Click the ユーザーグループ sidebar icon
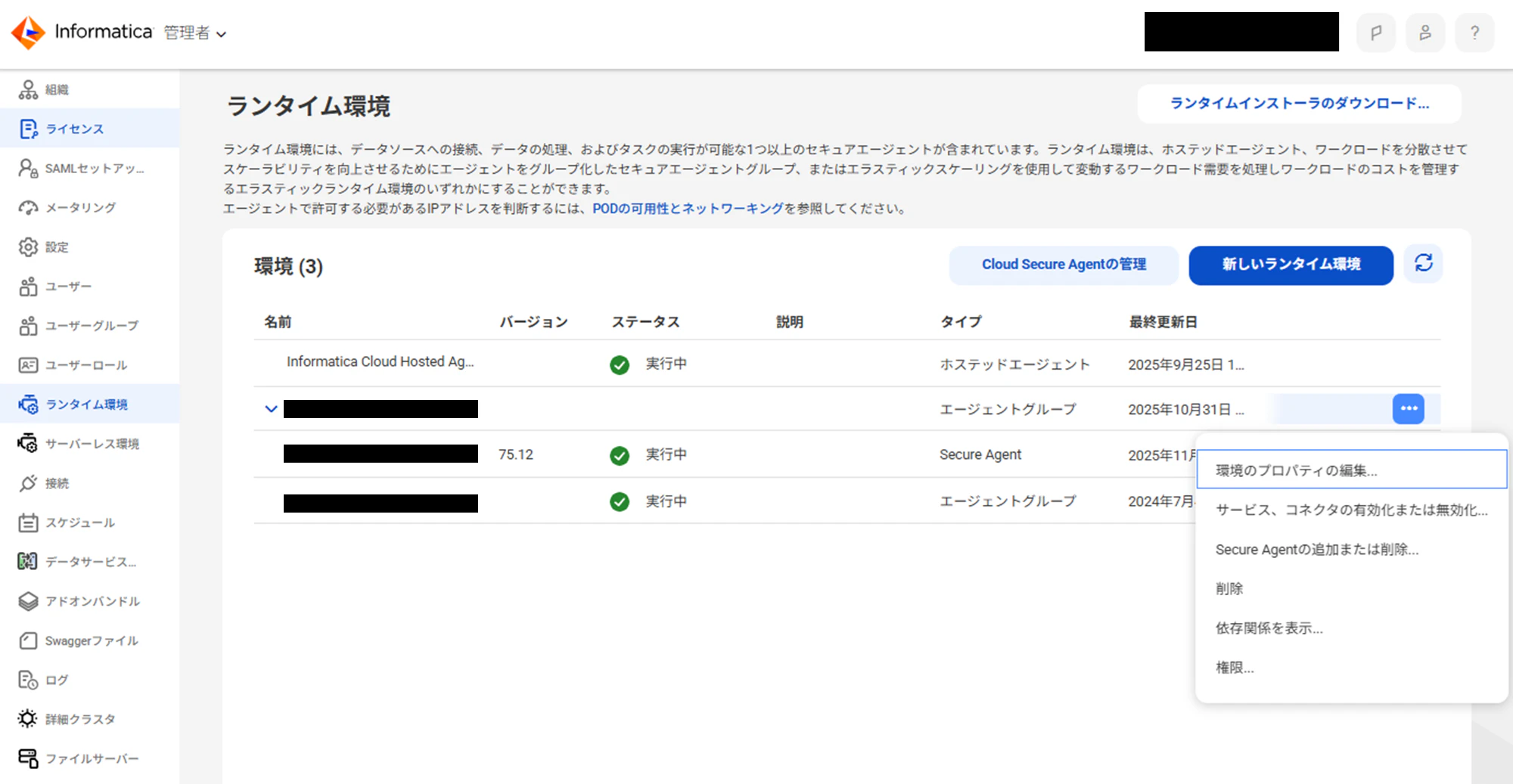The width and height of the screenshot is (1513, 784). tap(28, 326)
